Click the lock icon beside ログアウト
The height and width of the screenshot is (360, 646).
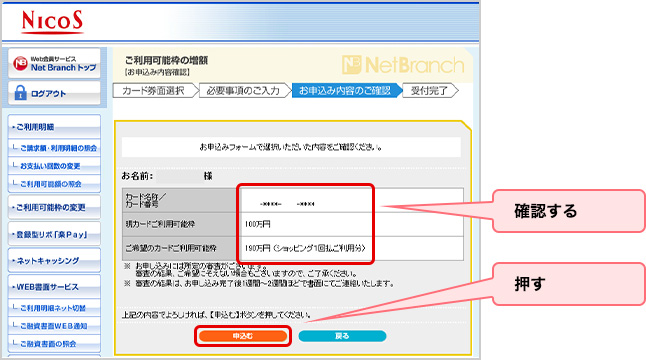(20, 93)
